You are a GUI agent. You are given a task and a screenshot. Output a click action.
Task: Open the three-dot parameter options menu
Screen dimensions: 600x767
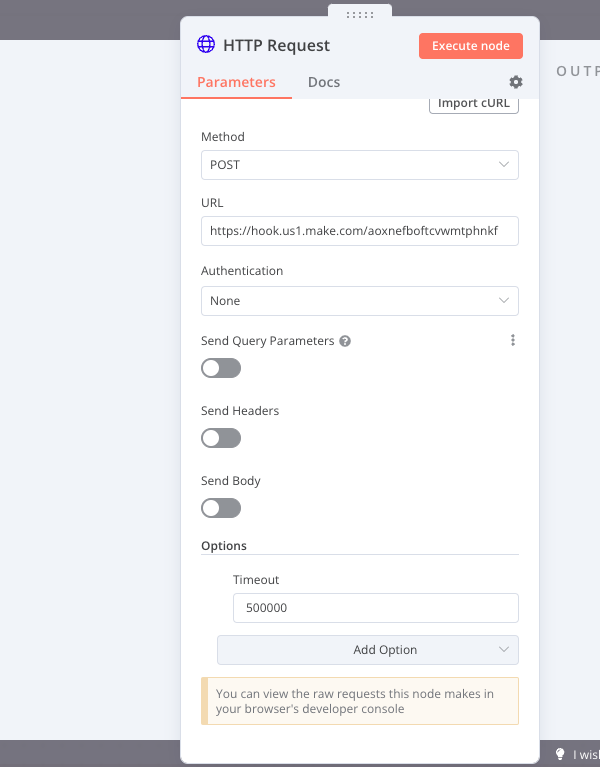coord(513,340)
